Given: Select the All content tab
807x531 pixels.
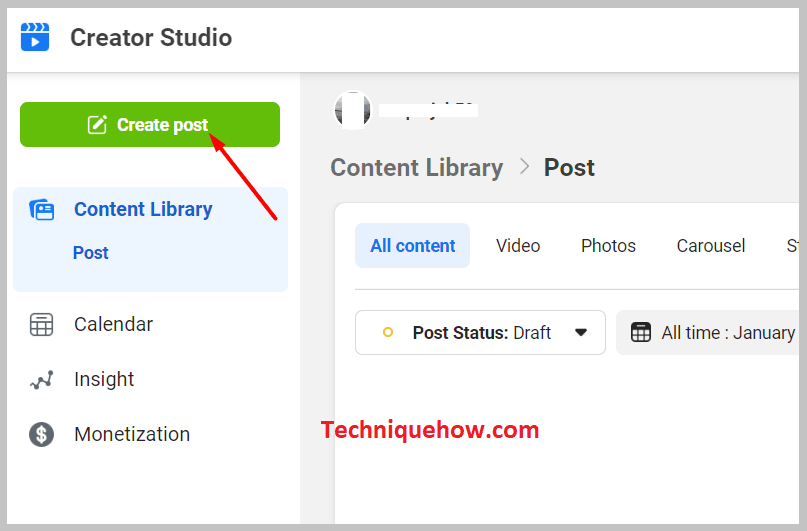Looking at the screenshot, I should click(x=413, y=245).
